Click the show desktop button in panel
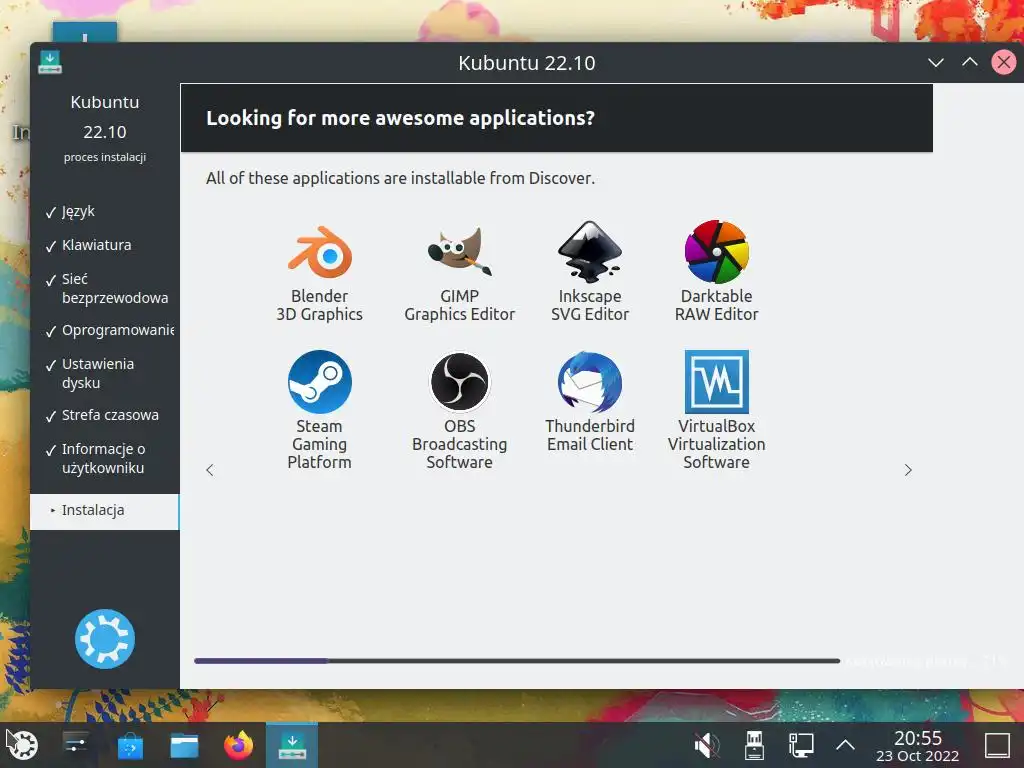Image resolution: width=1024 pixels, height=768 pixels. coord(997,745)
